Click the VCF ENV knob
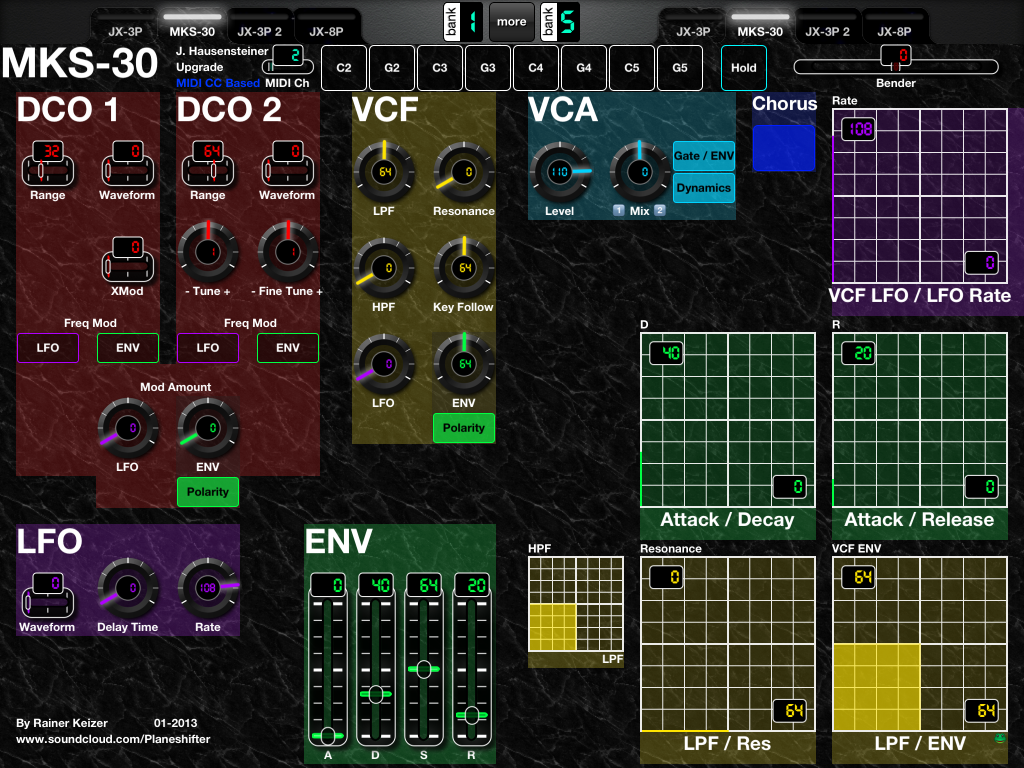The height and width of the screenshot is (768, 1024). click(464, 364)
